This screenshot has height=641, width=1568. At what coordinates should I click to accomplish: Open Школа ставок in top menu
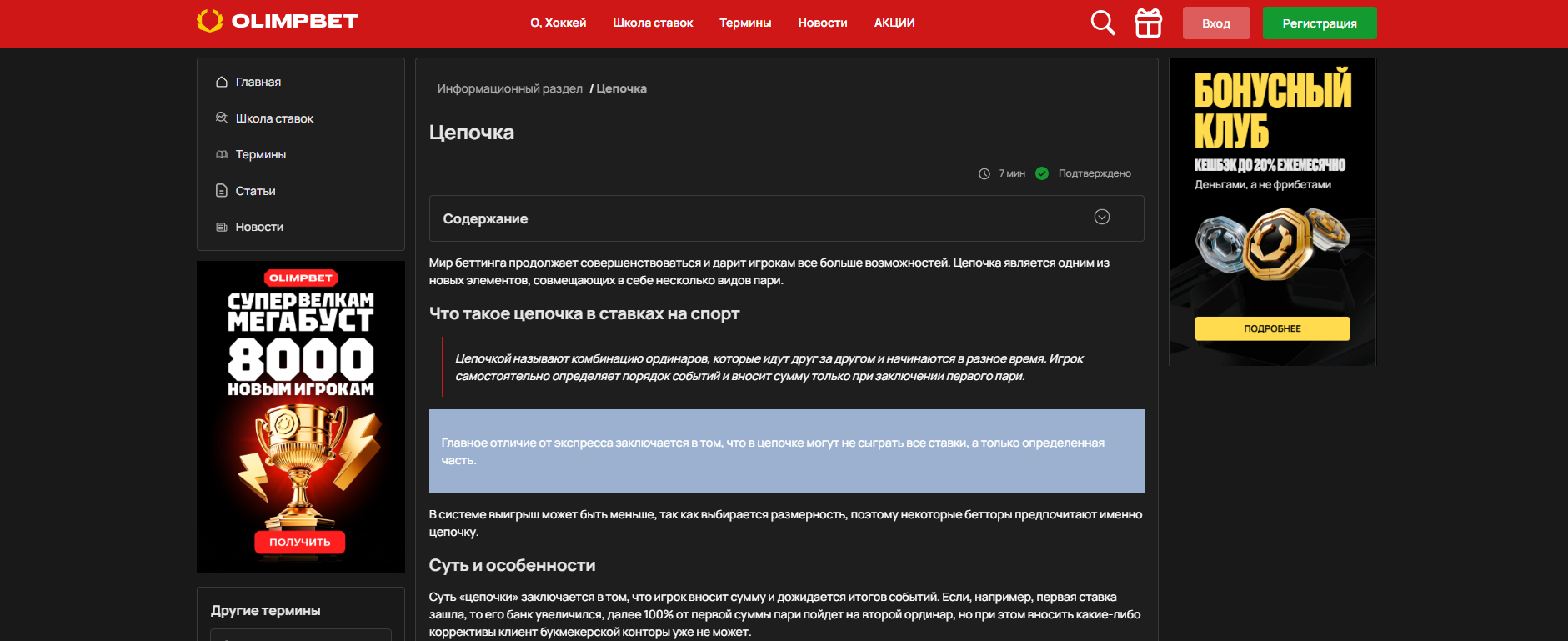tap(653, 23)
